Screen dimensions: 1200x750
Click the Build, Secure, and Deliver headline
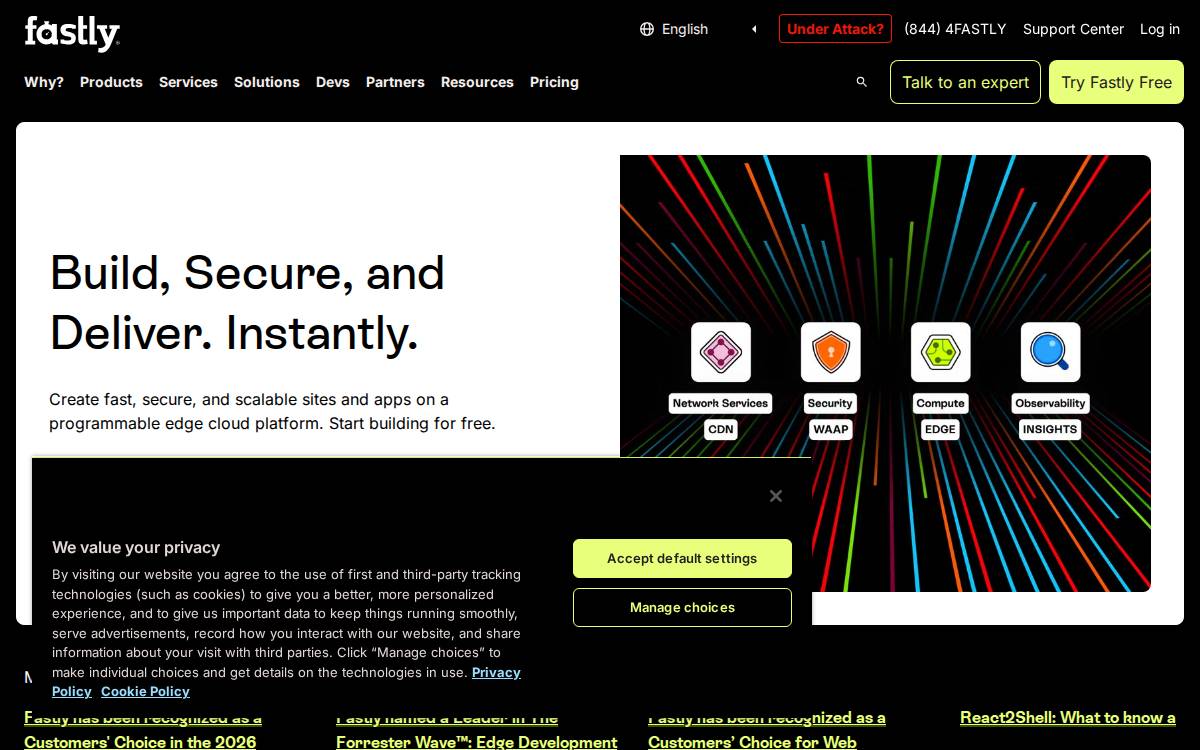(x=247, y=302)
